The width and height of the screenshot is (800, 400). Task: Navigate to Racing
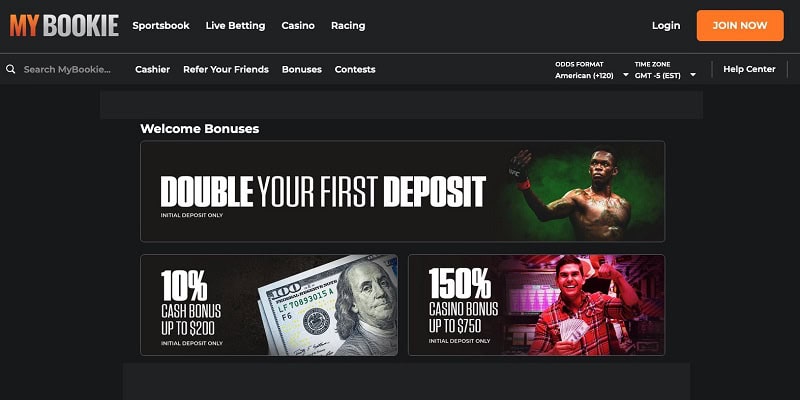coord(348,26)
